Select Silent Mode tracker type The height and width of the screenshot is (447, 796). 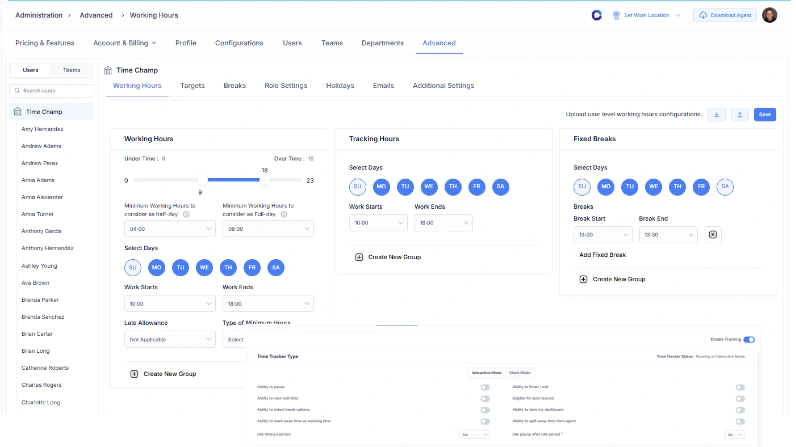520,373
